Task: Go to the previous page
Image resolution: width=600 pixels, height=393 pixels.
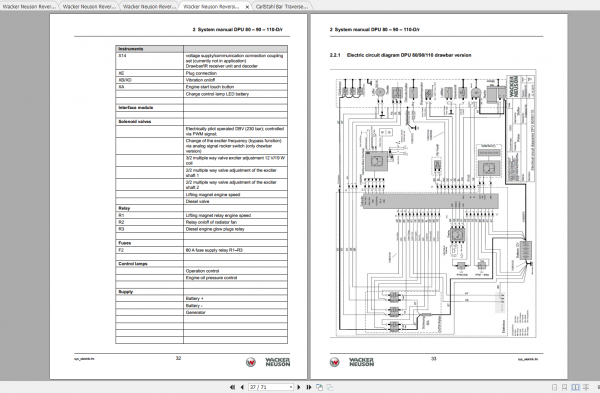Action: pyautogui.click(x=242, y=387)
